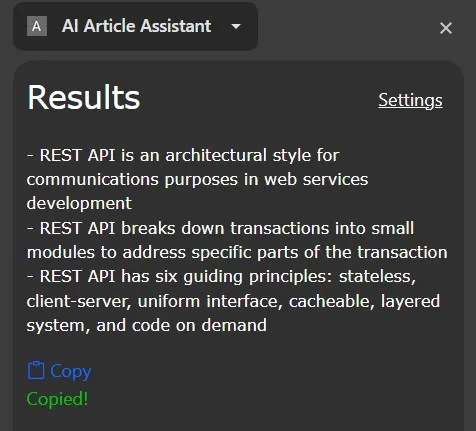Screen dimensions: 476x431
Task: Click the dark header area left of the X
Action: [347, 27]
